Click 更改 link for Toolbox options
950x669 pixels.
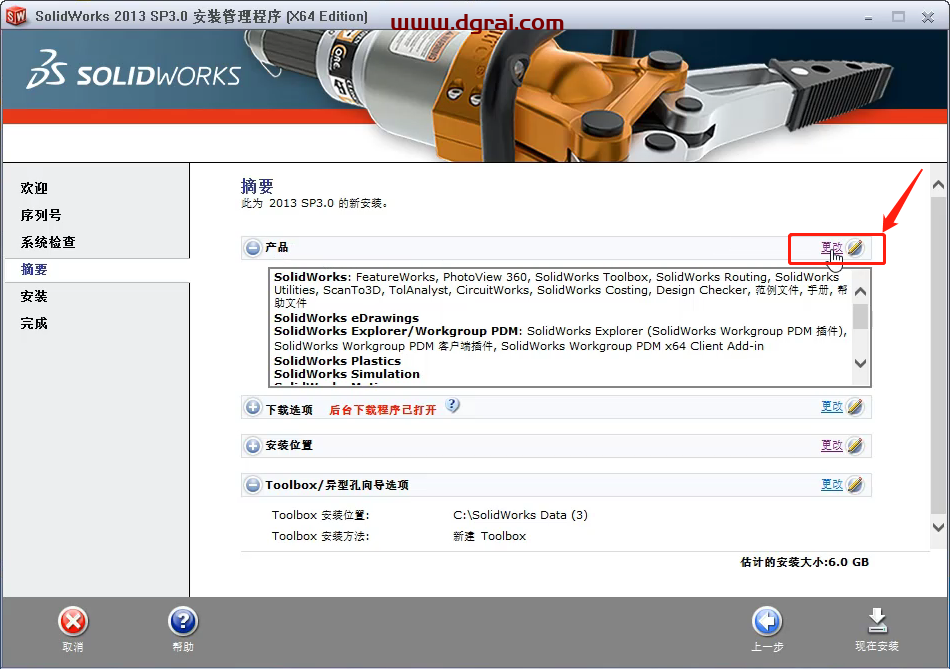point(832,484)
